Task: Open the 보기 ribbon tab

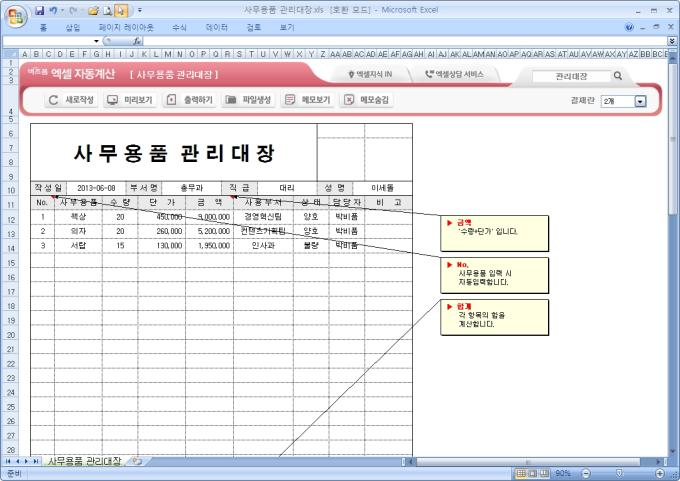Action: pyautogui.click(x=287, y=28)
